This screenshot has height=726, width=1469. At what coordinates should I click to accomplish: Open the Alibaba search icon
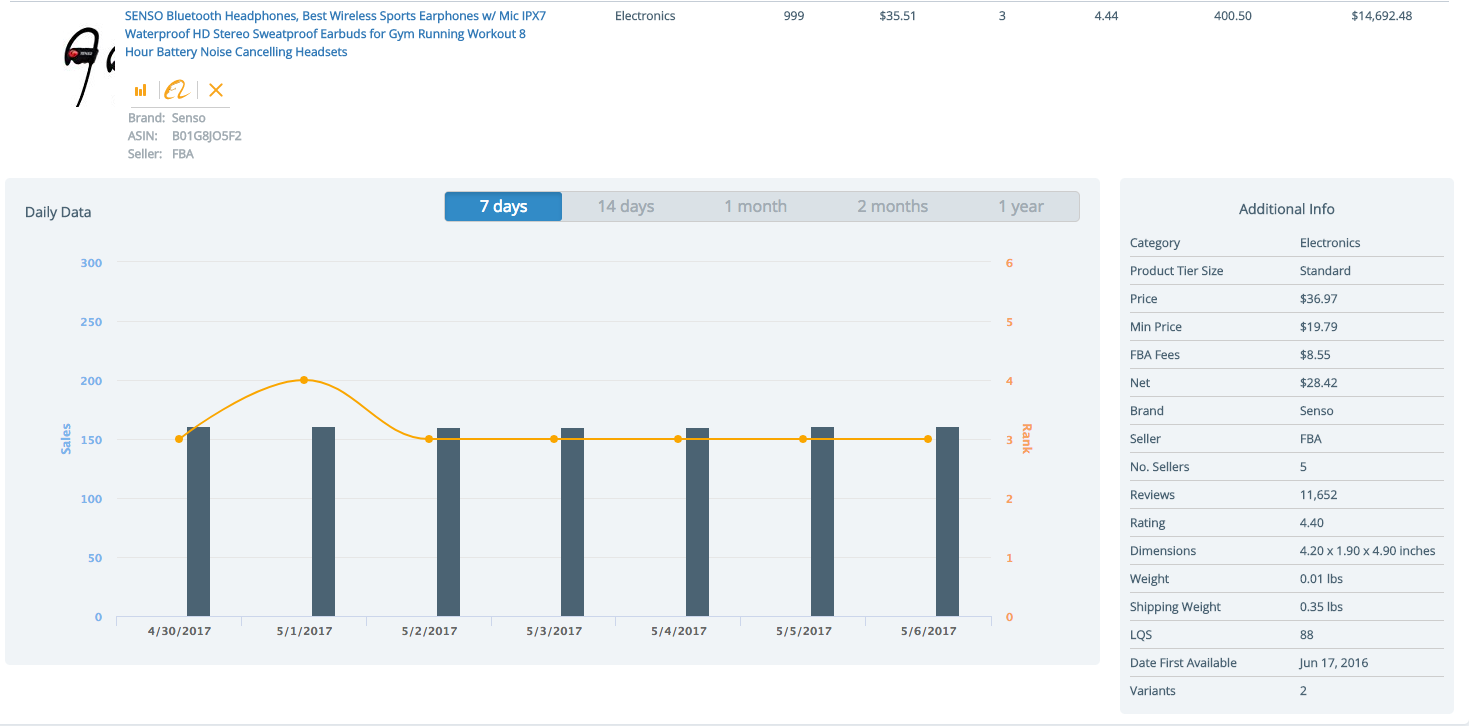point(177,90)
